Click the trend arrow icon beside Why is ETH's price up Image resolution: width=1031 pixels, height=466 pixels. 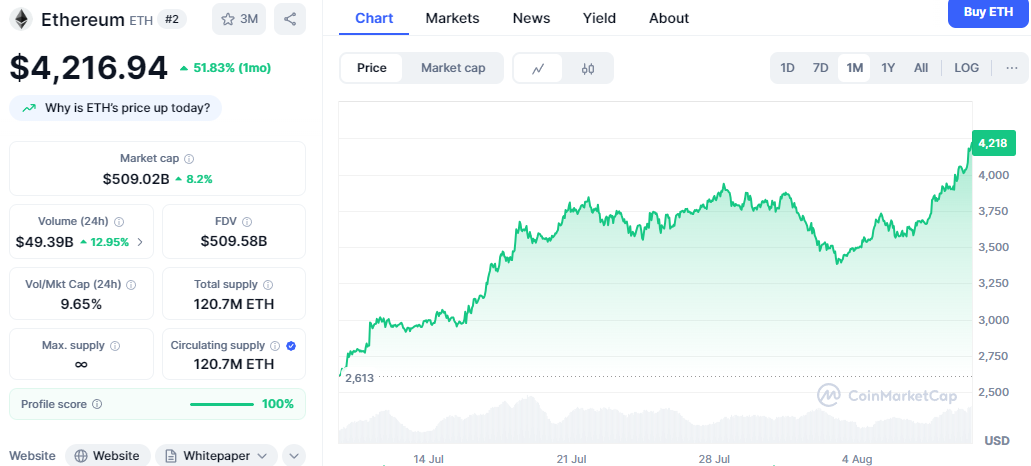pos(29,108)
